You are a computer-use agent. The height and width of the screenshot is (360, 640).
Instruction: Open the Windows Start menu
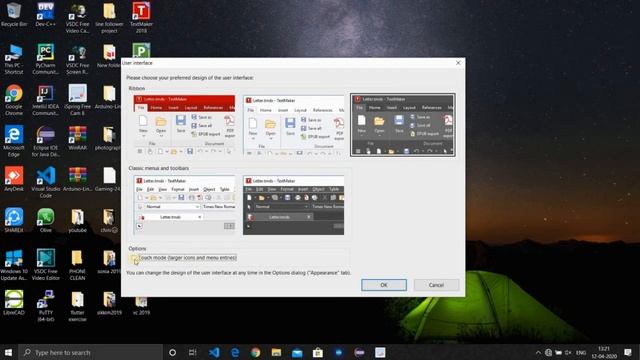[x=9, y=352]
